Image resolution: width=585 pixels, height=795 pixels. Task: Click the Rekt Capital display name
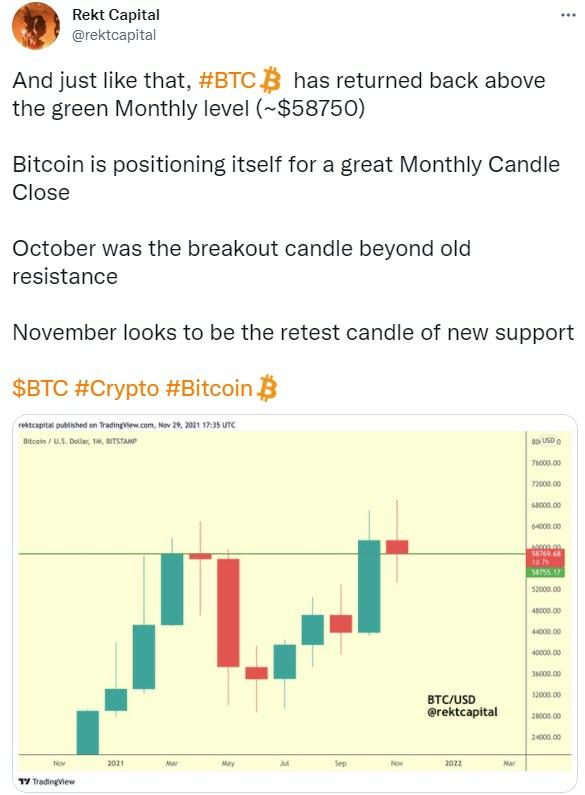(x=116, y=15)
